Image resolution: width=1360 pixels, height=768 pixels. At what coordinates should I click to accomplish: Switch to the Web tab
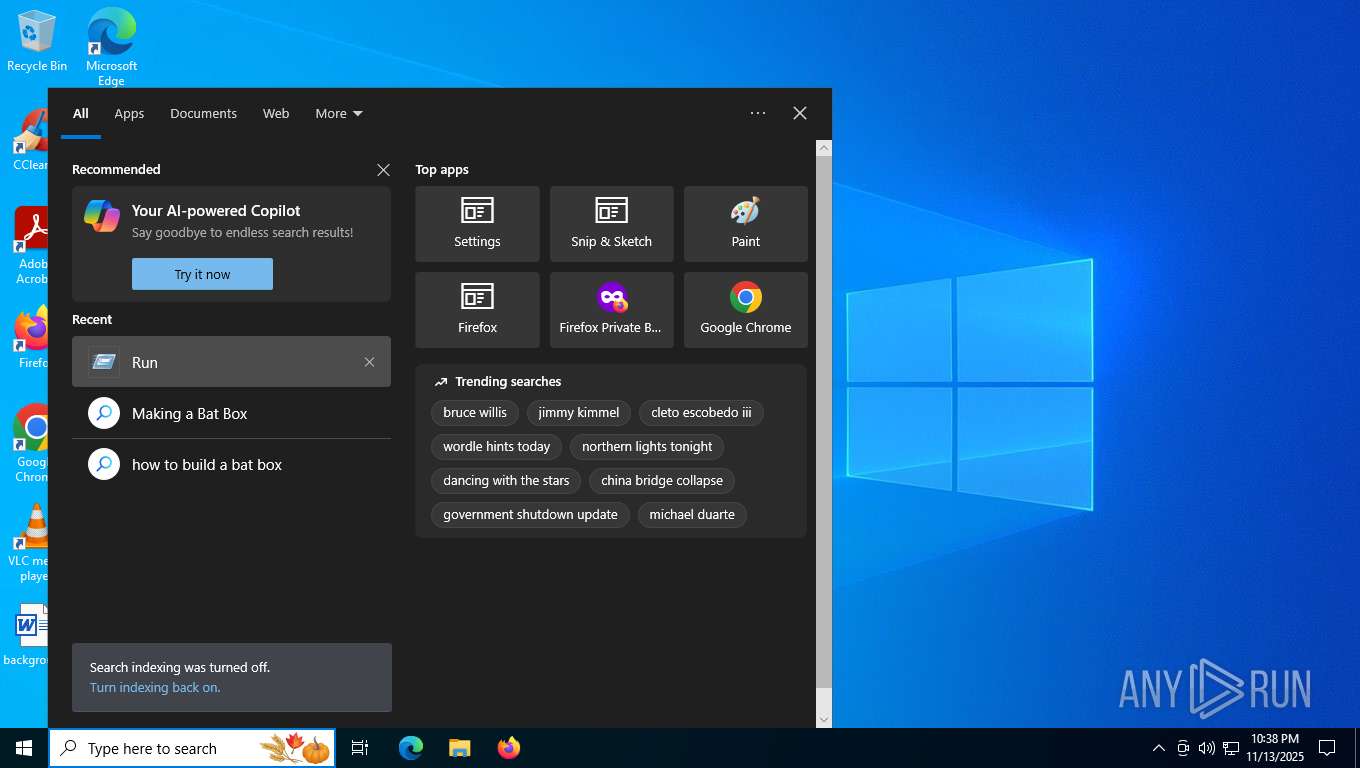point(276,113)
